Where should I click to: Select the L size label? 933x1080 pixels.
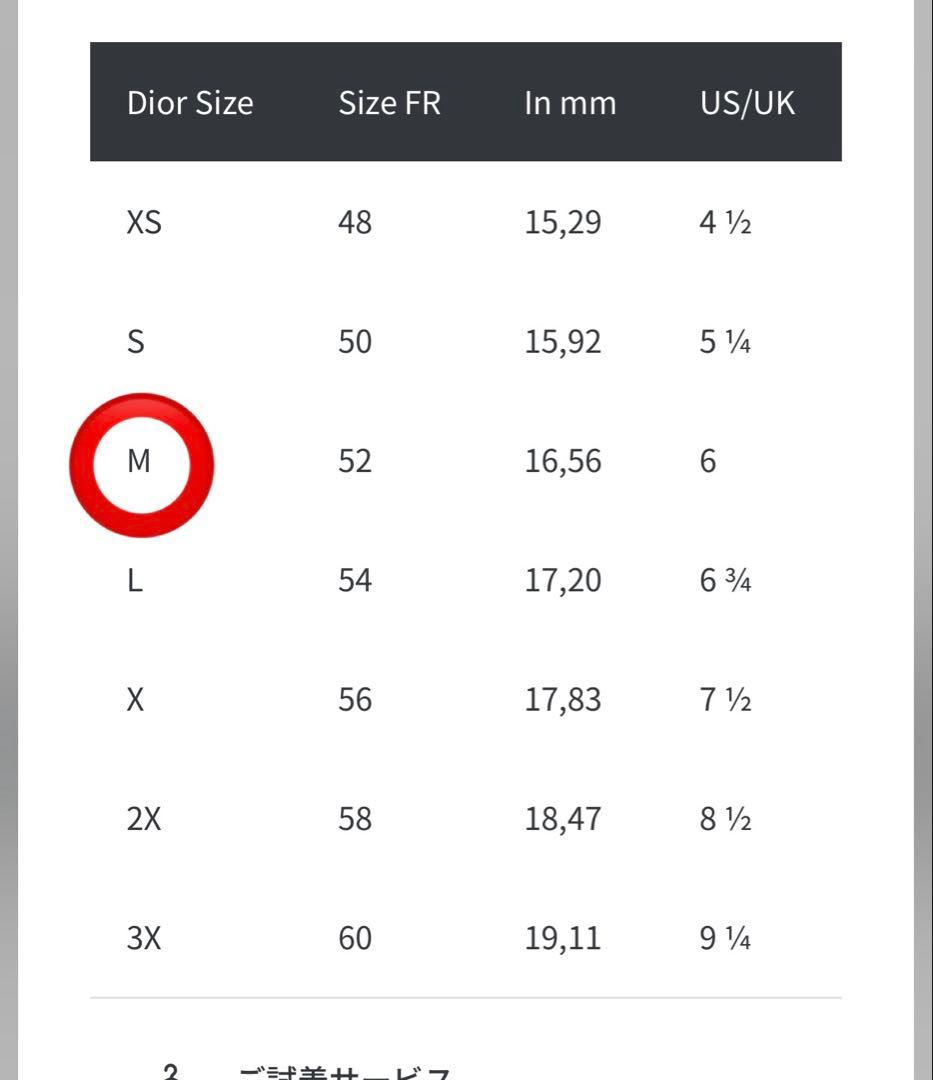[135, 580]
